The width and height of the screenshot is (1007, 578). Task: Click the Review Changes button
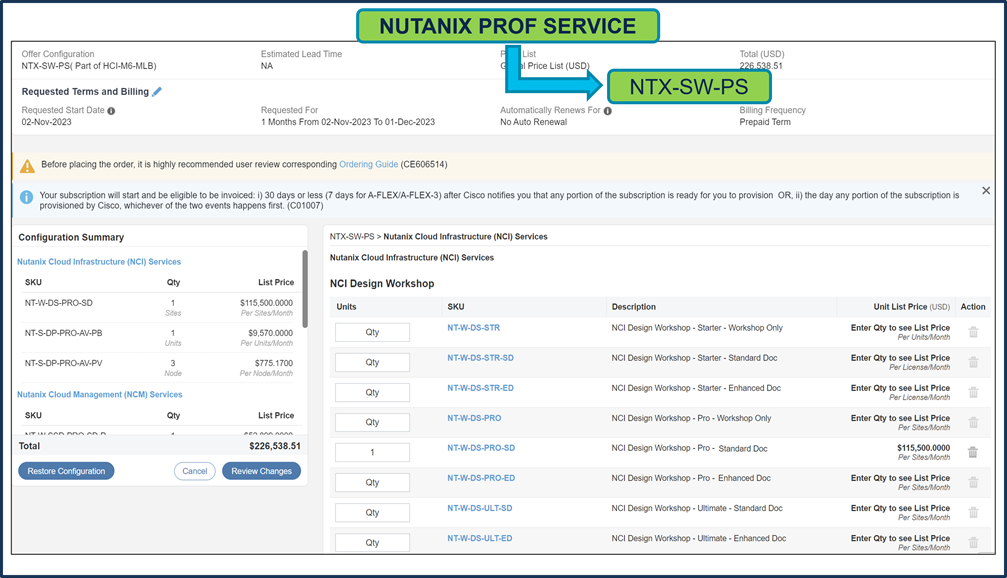(261, 471)
